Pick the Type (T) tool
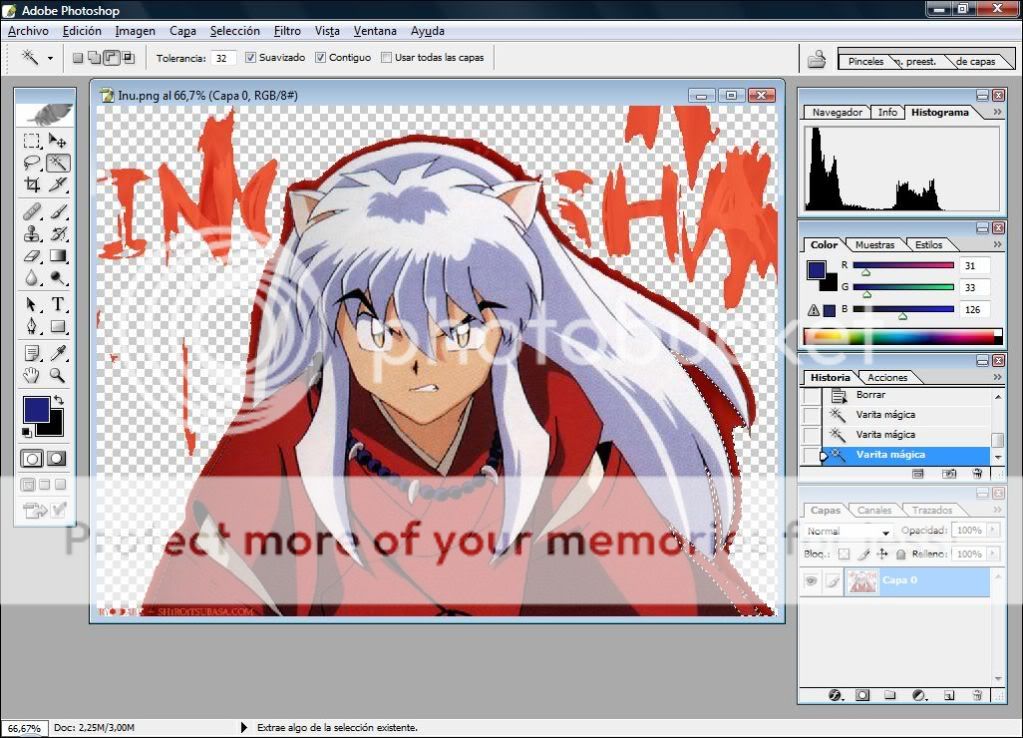1023x738 pixels. (x=58, y=304)
